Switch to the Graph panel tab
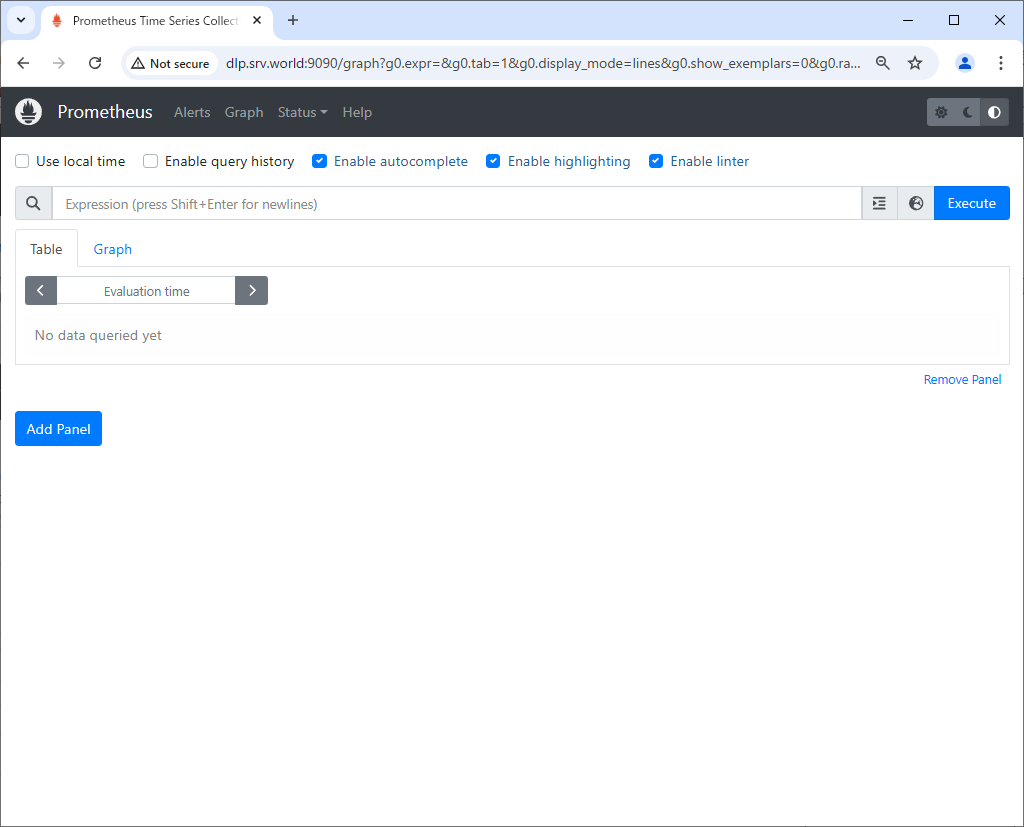 (x=112, y=249)
